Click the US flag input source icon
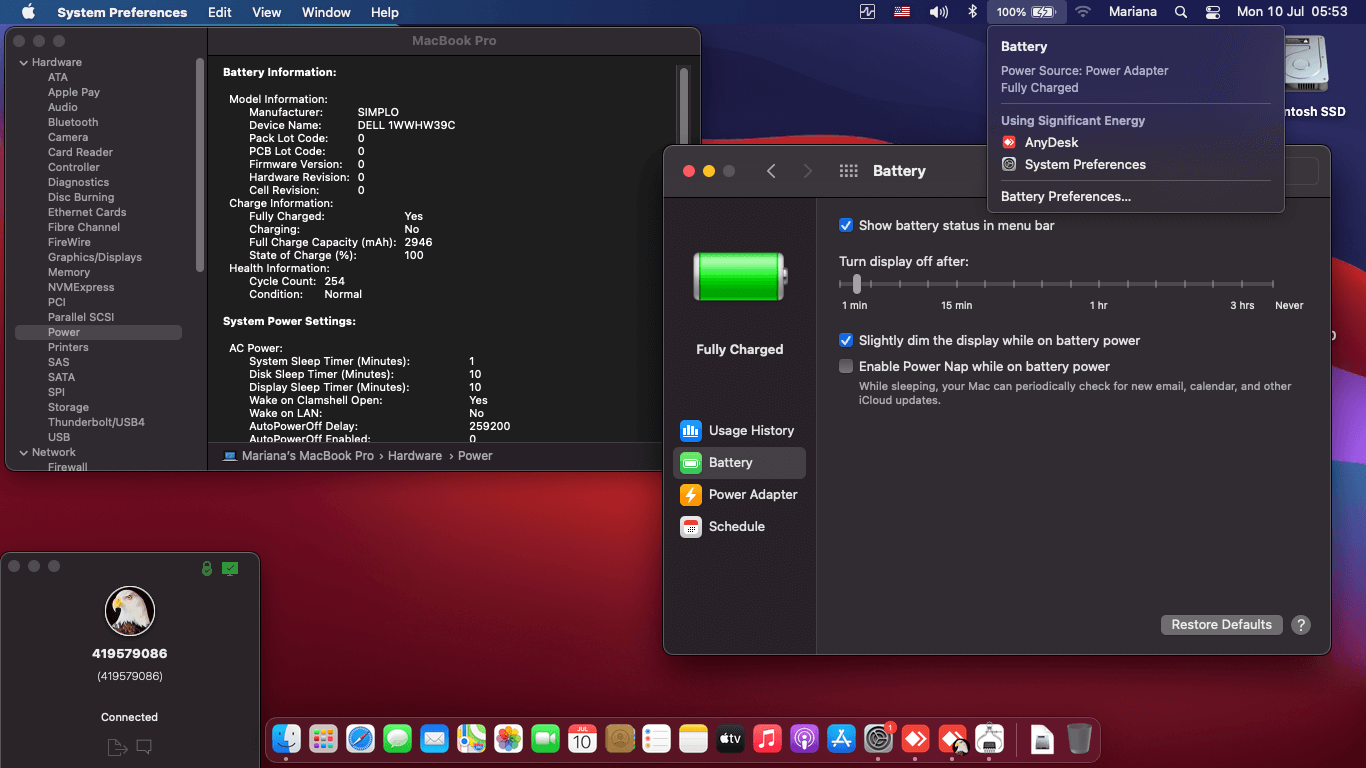The image size is (1366, 768). (902, 12)
